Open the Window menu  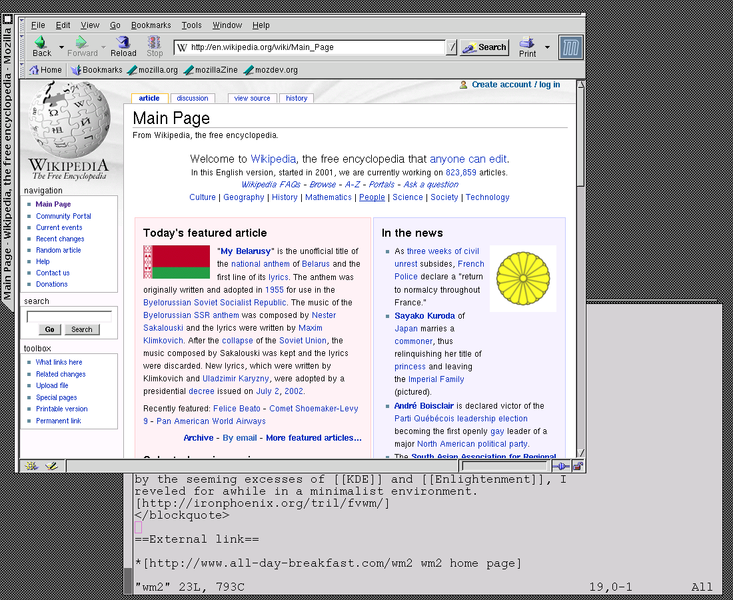(227, 25)
